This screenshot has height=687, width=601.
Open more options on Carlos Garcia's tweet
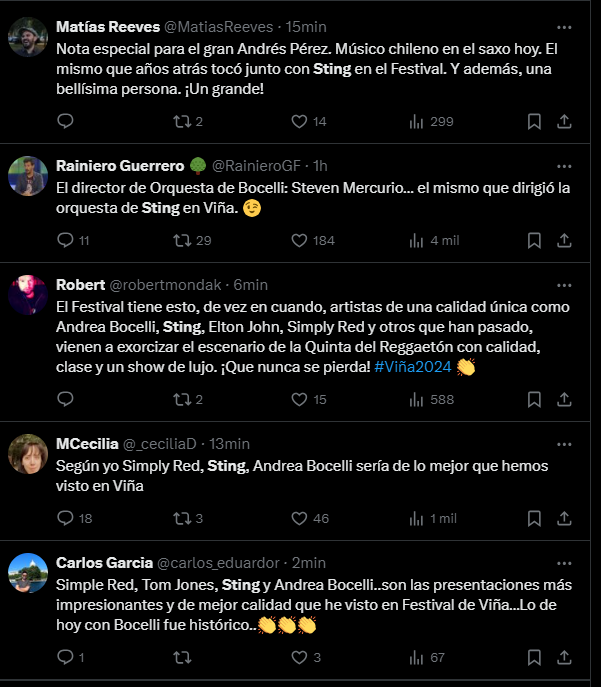point(564,563)
